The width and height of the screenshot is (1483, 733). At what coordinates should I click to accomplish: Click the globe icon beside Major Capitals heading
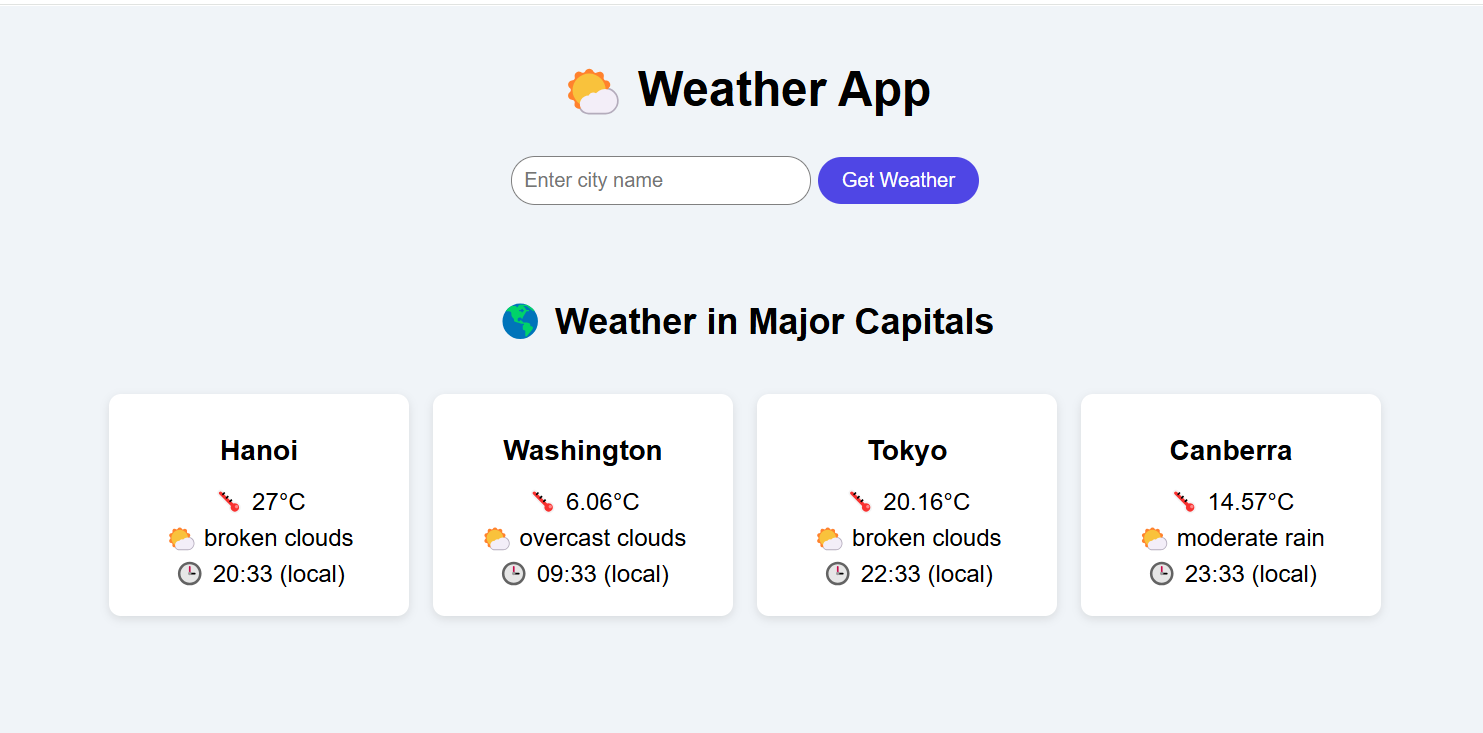tap(520, 322)
